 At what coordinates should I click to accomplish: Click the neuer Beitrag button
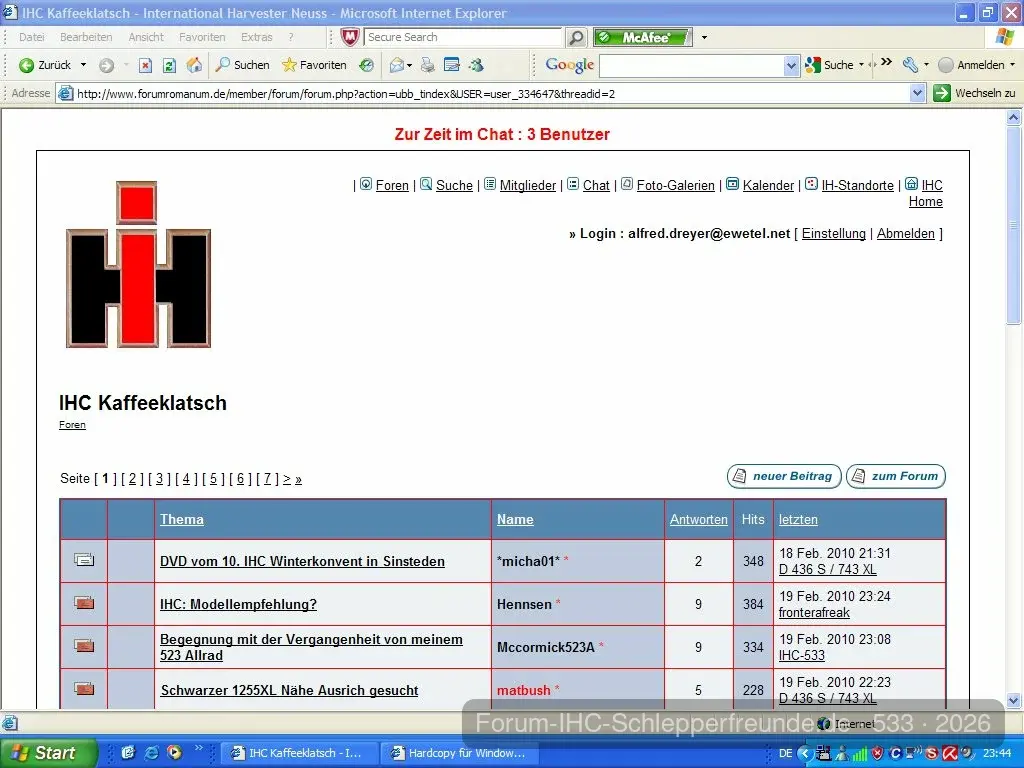[784, 476]
